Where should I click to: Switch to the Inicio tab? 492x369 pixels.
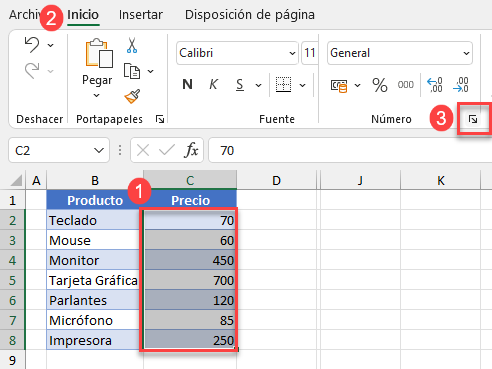pos(83,15)
